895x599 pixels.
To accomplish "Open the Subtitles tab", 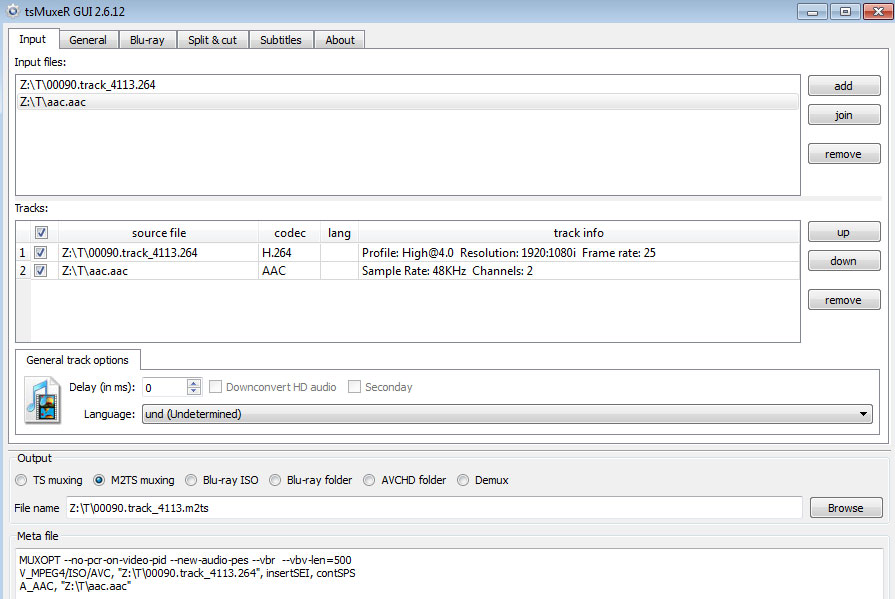I will [x=281, y=40].
